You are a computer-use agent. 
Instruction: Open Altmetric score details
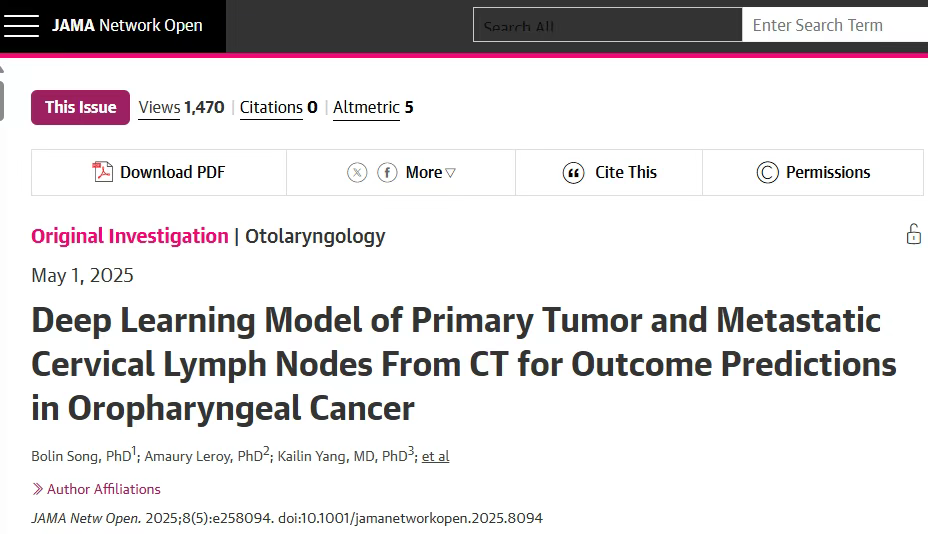(x=373, y=108)
